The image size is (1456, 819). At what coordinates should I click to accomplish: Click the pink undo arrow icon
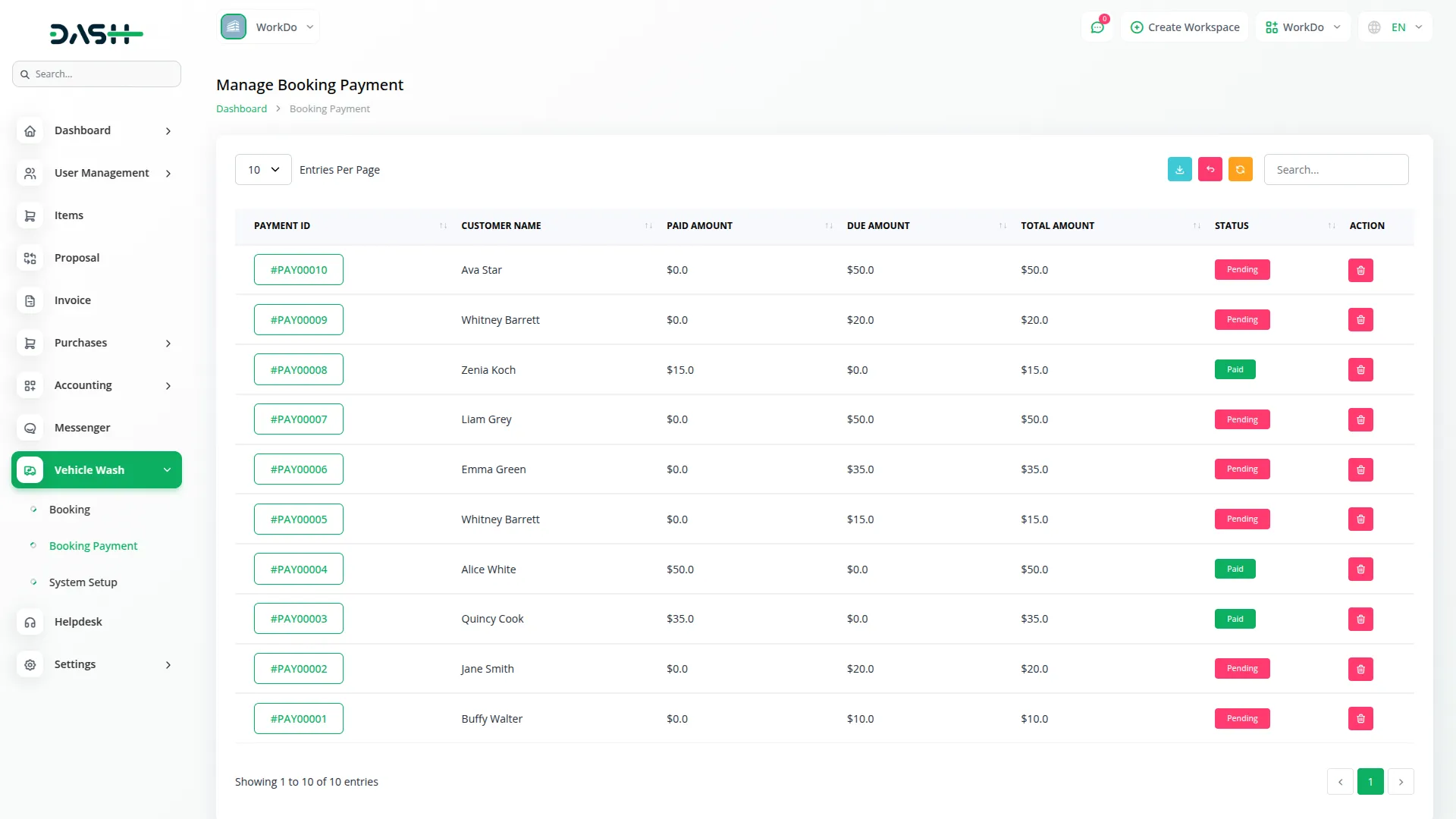point(1210,170)
